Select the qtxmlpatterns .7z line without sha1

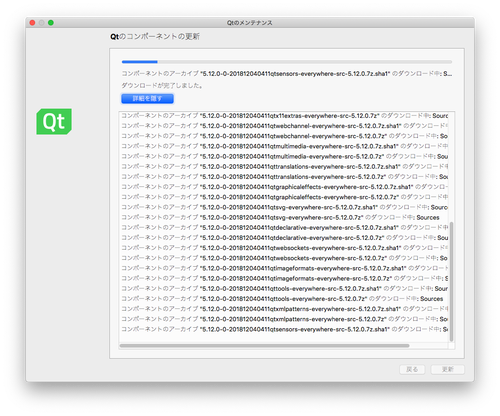coord(284,319)
